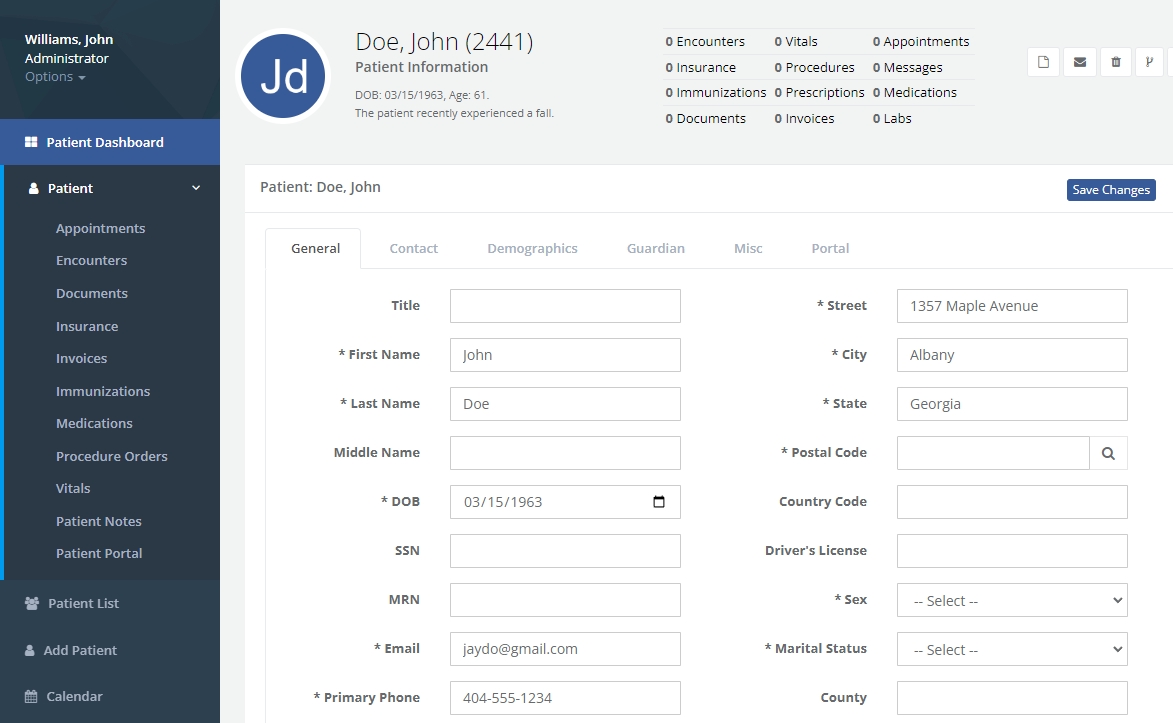Click into the Middle Name field
The width and height of the screenshot is (1173, 723).
coord(565,453)
